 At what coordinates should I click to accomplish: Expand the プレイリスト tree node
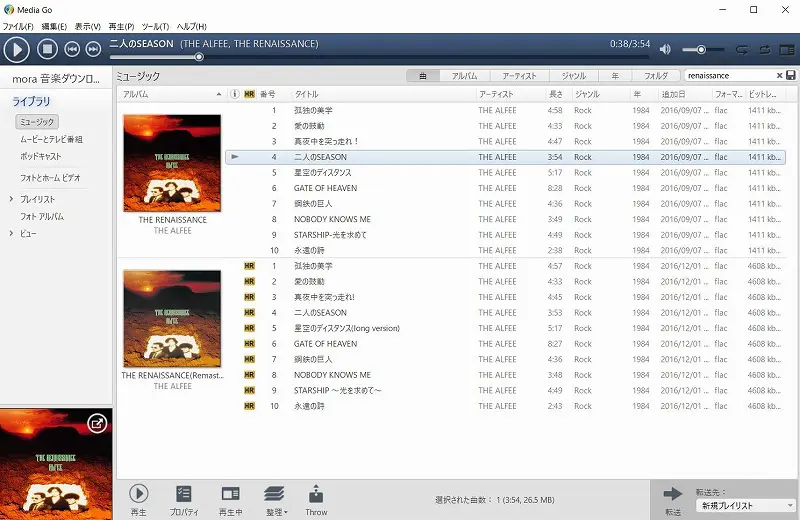click(x=11, y=199)
